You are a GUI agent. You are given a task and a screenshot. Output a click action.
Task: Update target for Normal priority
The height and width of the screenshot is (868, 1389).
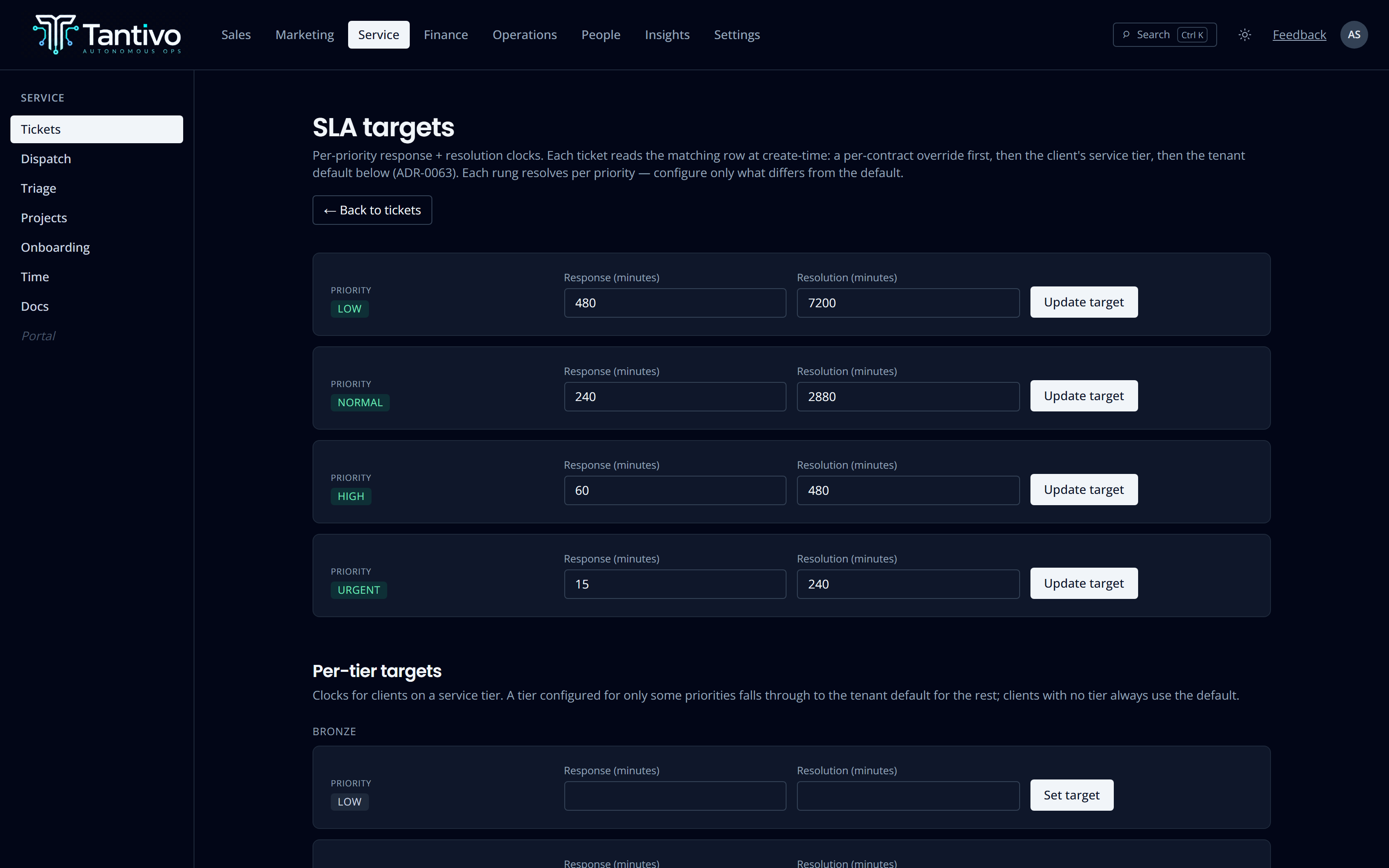(x=1084, y=395)
